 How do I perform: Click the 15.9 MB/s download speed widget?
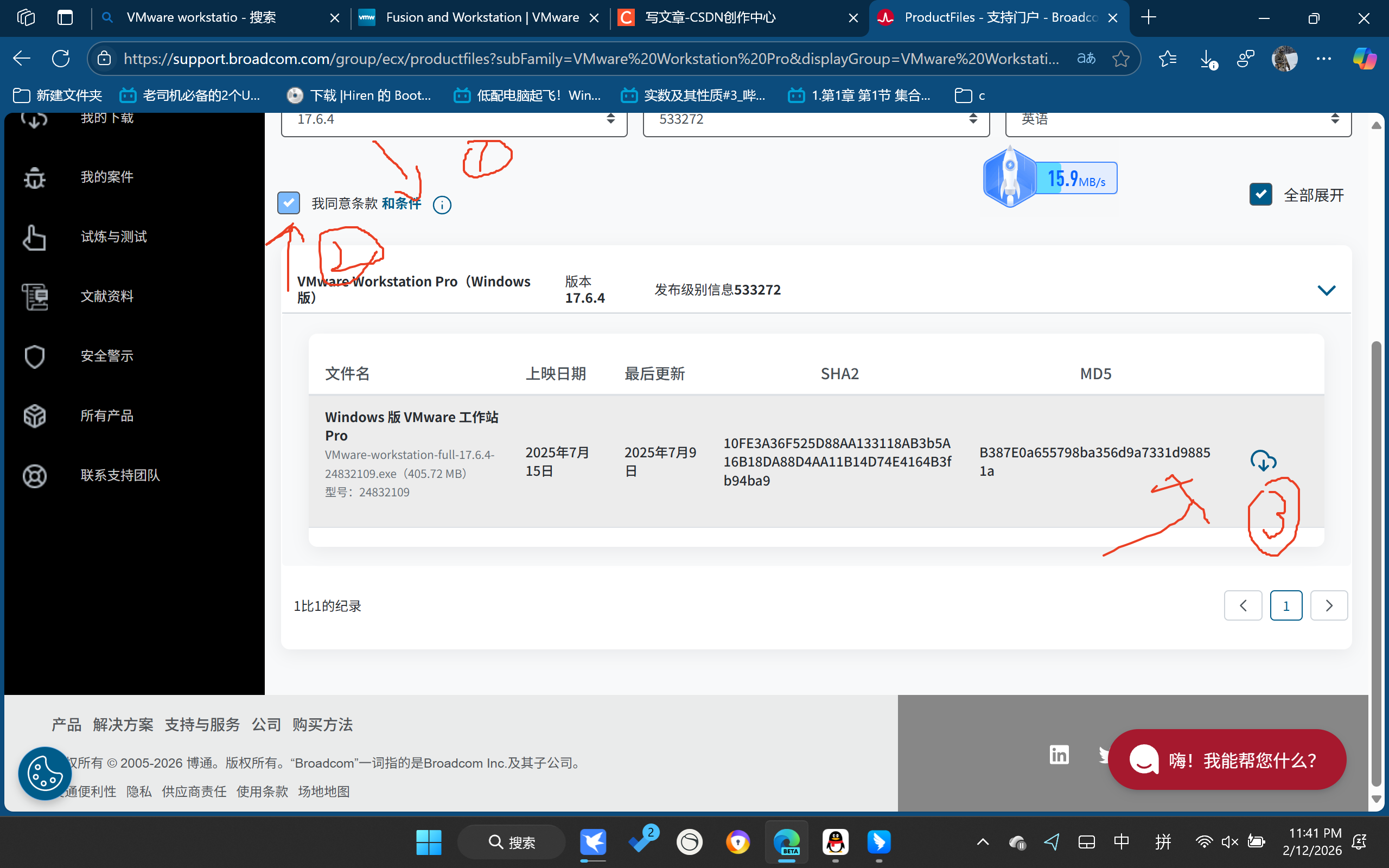pyautogui.click(x=1050, y=178)
